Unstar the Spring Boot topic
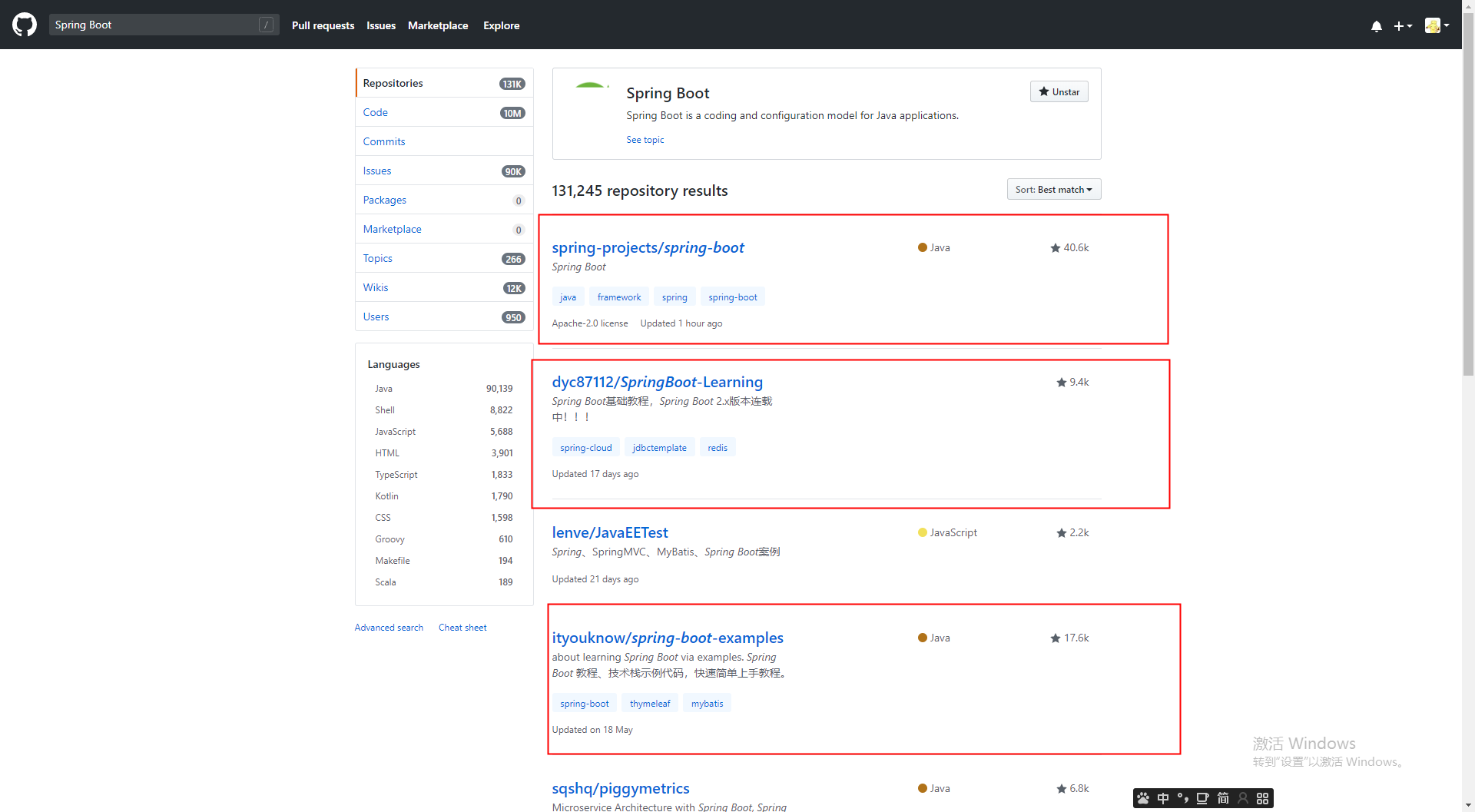This screenshot has width=1475, height=812. (x=1059, y=92)
